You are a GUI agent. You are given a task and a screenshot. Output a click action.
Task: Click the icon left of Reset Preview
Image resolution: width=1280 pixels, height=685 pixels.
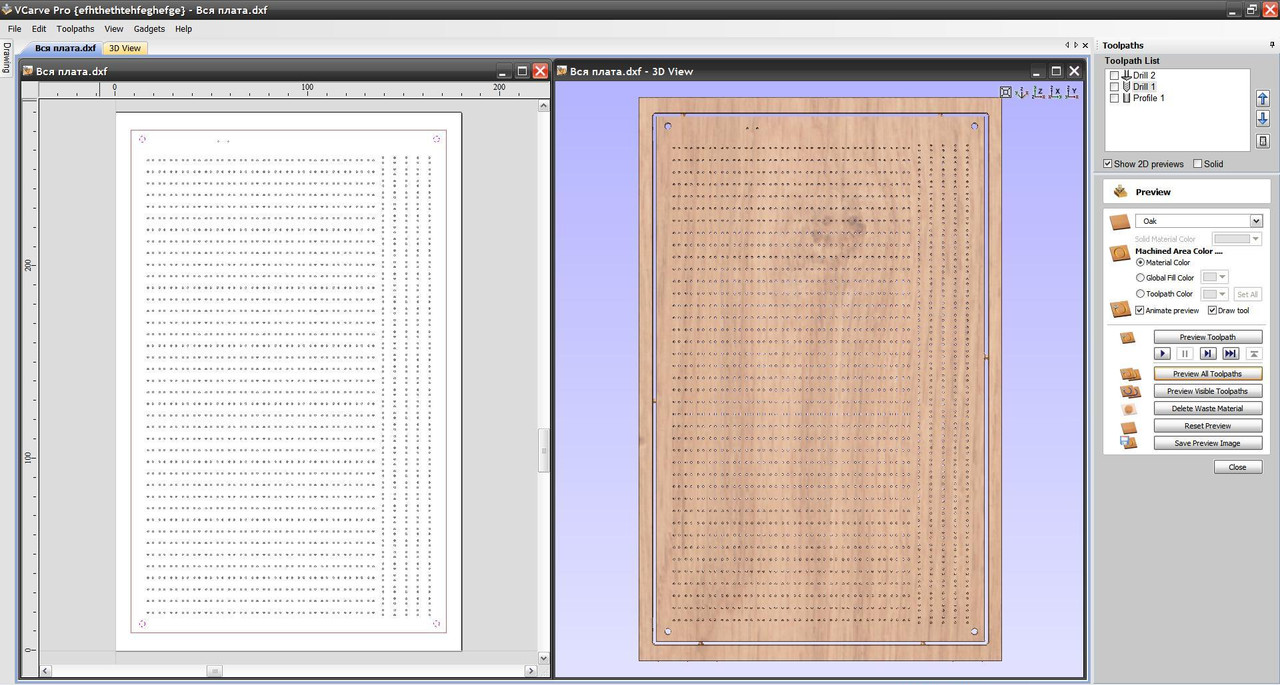(1128, 426)
